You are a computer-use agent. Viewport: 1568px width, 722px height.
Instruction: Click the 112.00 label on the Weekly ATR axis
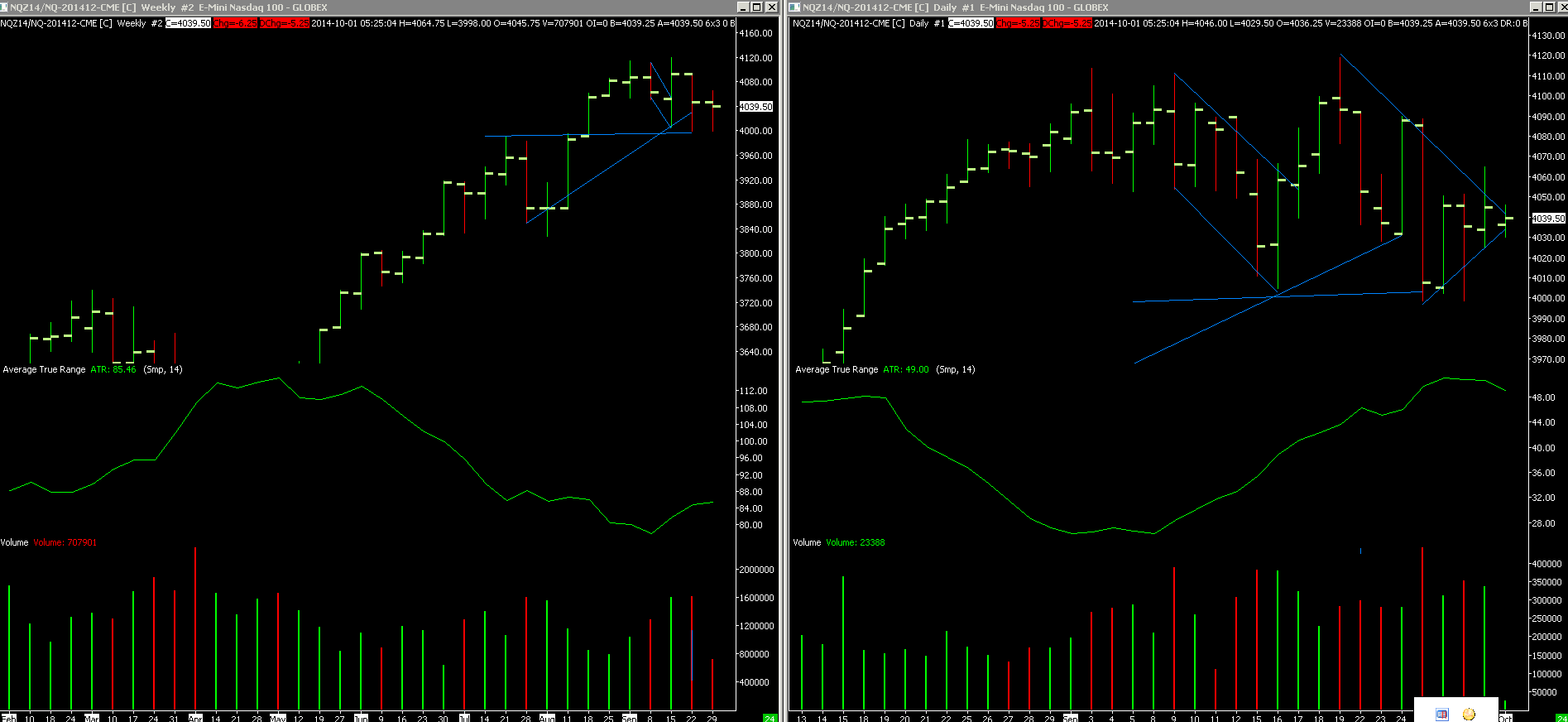753,391
